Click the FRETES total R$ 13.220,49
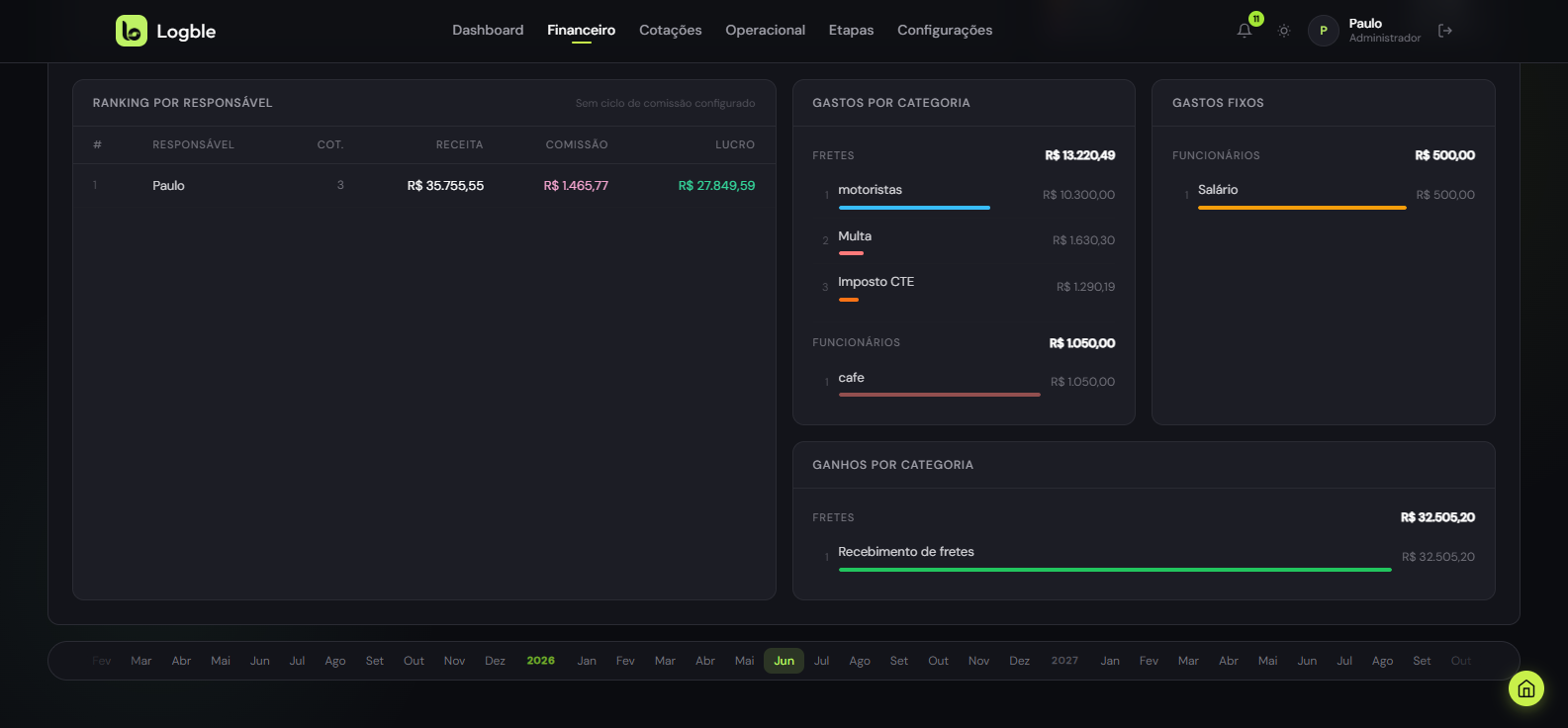This screenshot has height=728, width=1568. 1080,155
